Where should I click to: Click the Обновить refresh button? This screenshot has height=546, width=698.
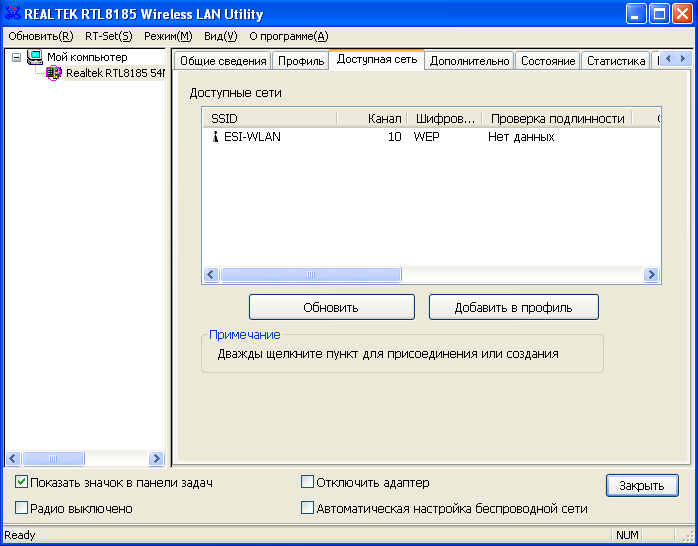[332, 307]
